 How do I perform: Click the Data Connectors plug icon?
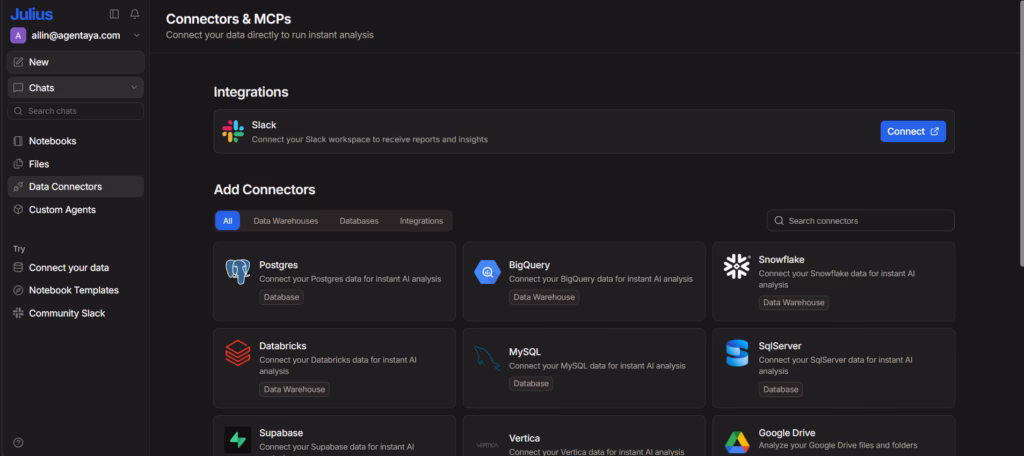(18, 187)
